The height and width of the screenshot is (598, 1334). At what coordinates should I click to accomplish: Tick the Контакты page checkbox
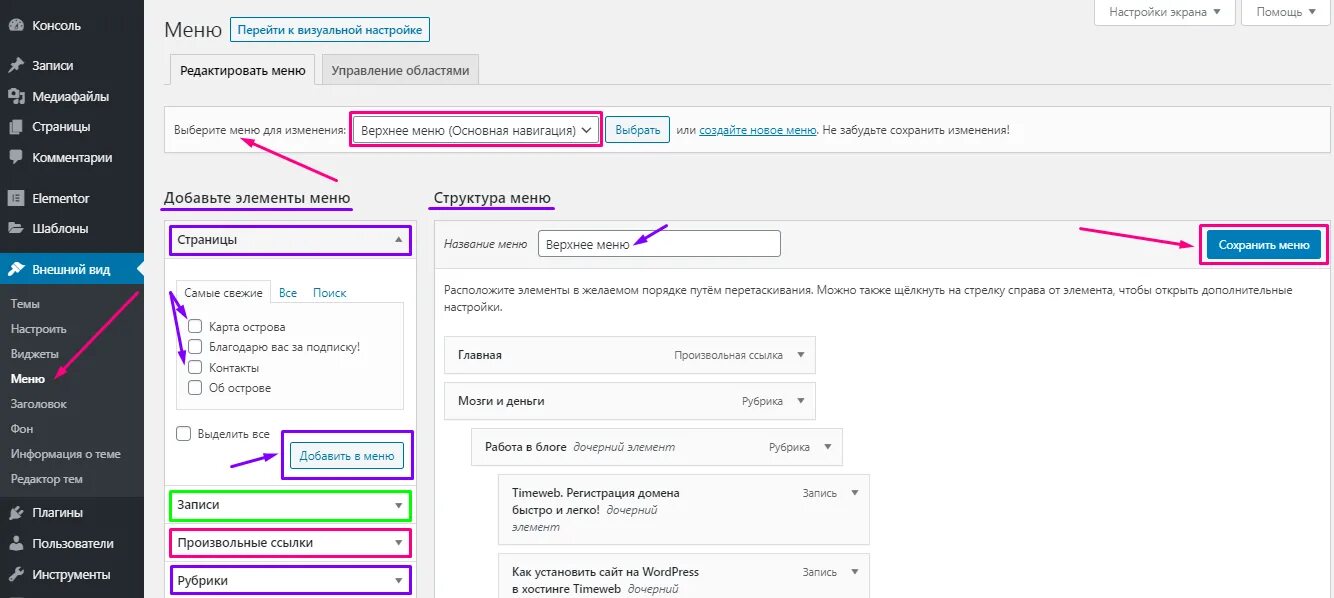point(195,368)
